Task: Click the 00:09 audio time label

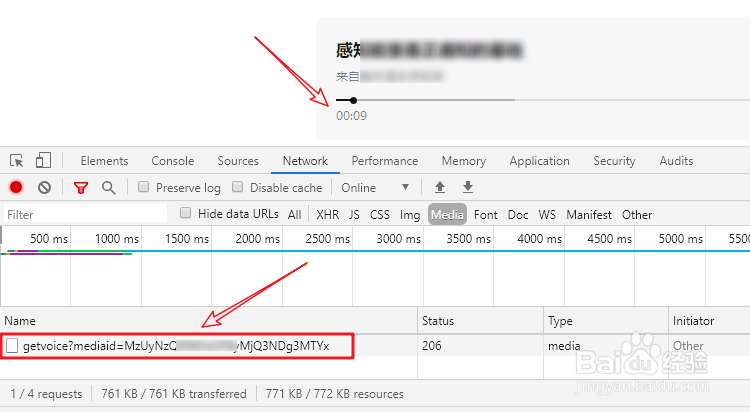Action: [351, 116]
